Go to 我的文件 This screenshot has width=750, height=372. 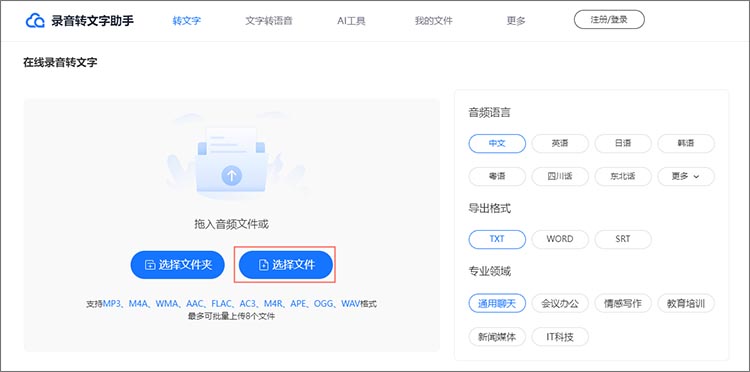(x=433, y=21)
